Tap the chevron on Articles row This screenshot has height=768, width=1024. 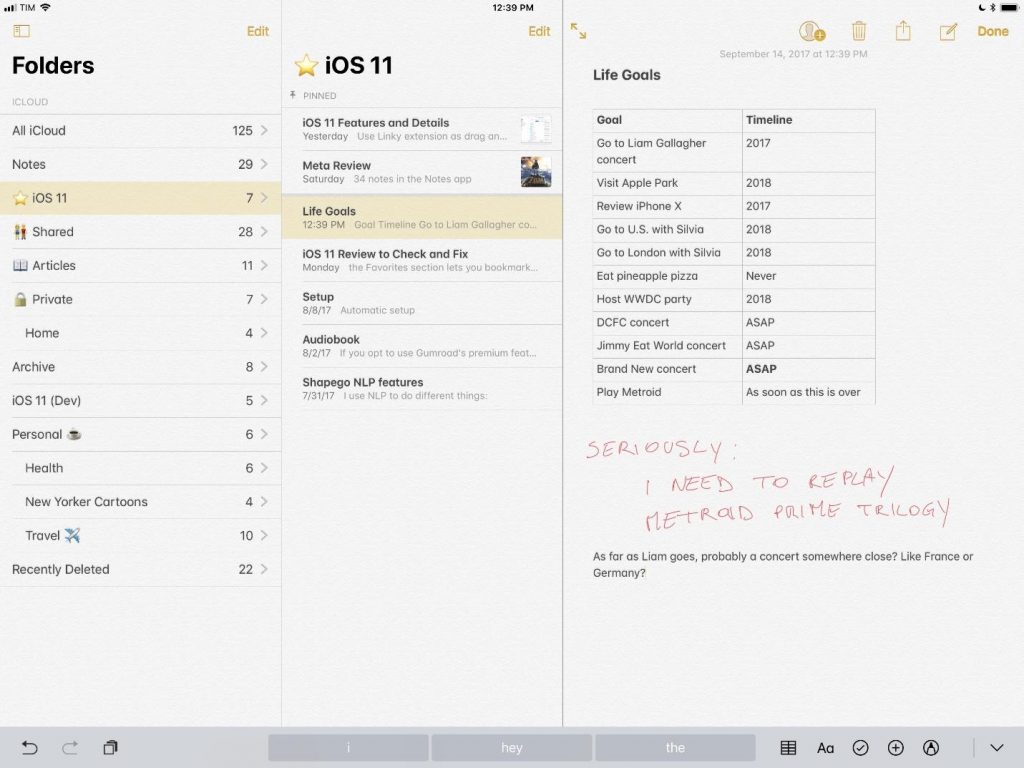[264, 265]
